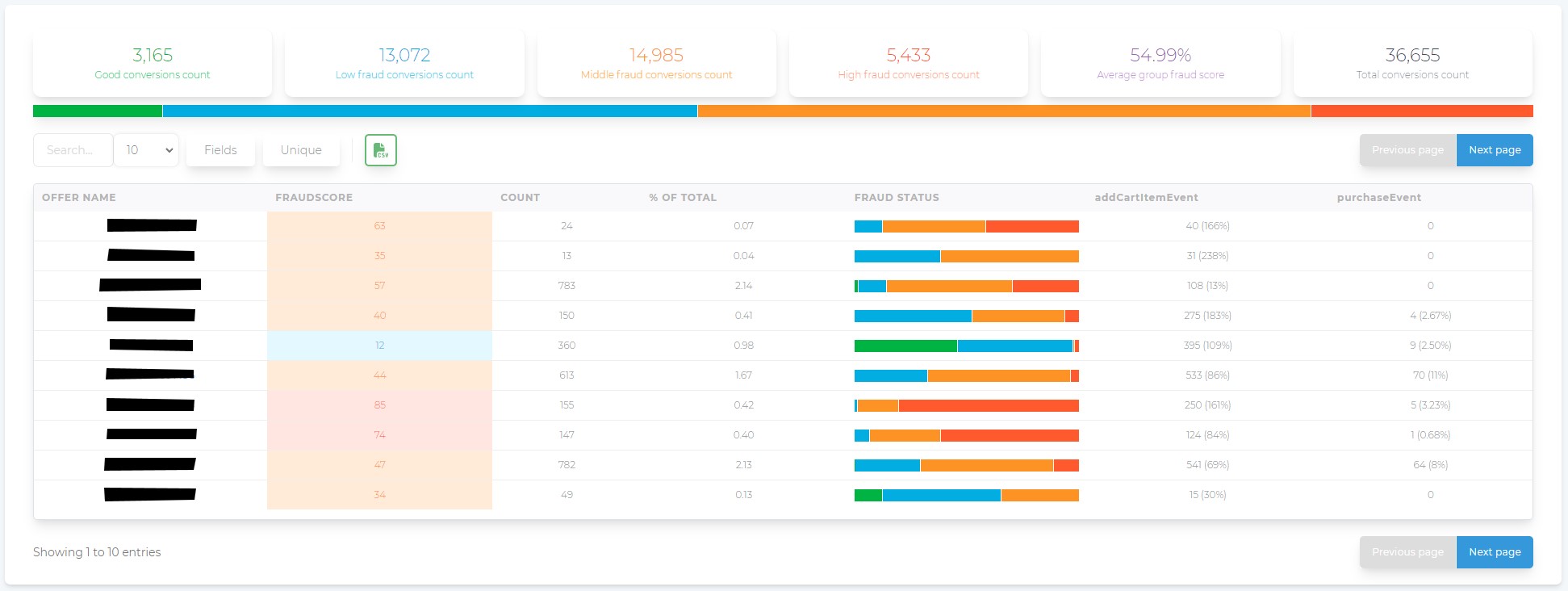Sort by FRAUDSCORE column header

[314, 198]
